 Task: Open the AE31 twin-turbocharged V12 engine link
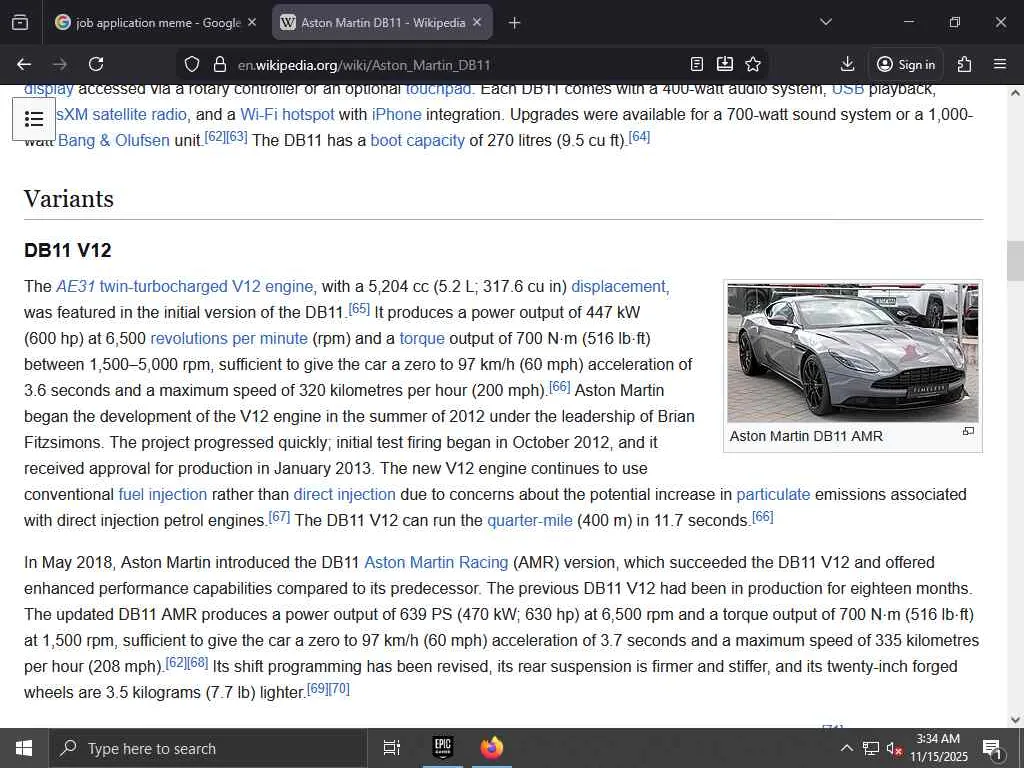pyautogui.click(x=185, y=287)
